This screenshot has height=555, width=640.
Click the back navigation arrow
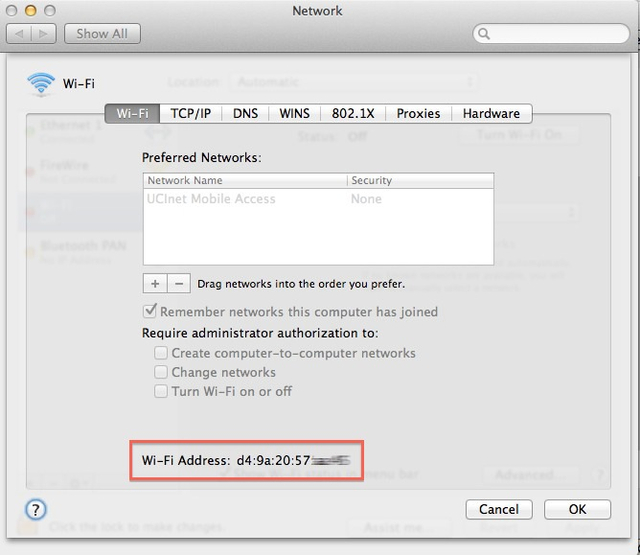point(19,33)
